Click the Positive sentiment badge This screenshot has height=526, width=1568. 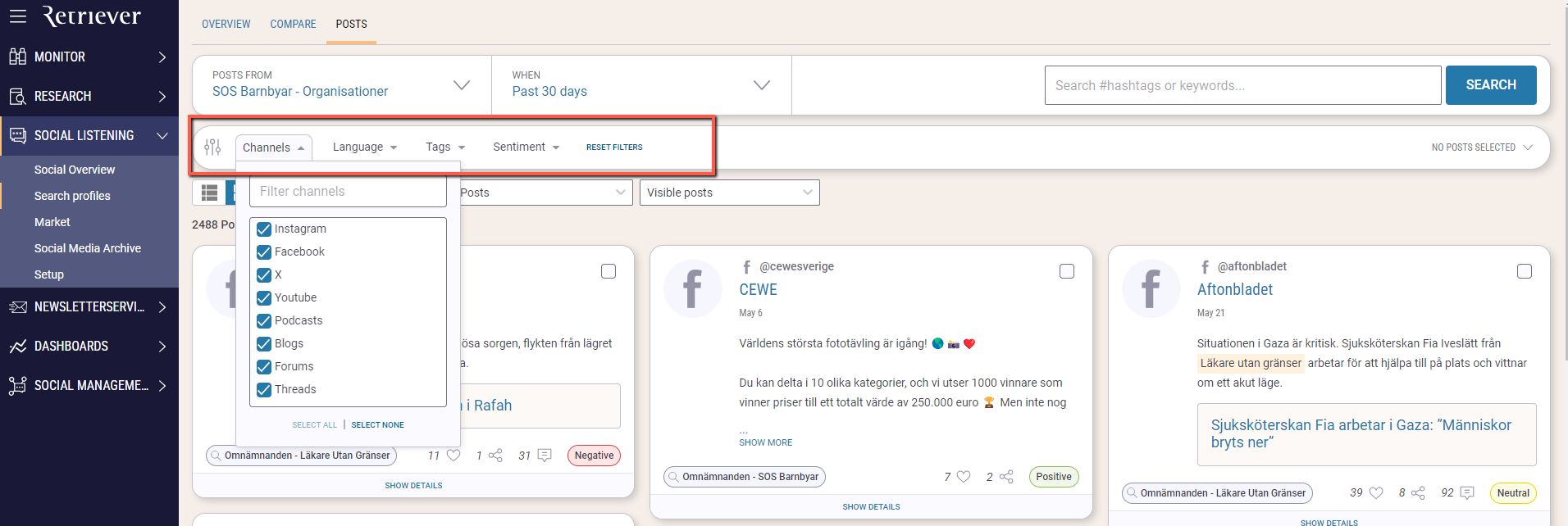tap(1054, 477)
